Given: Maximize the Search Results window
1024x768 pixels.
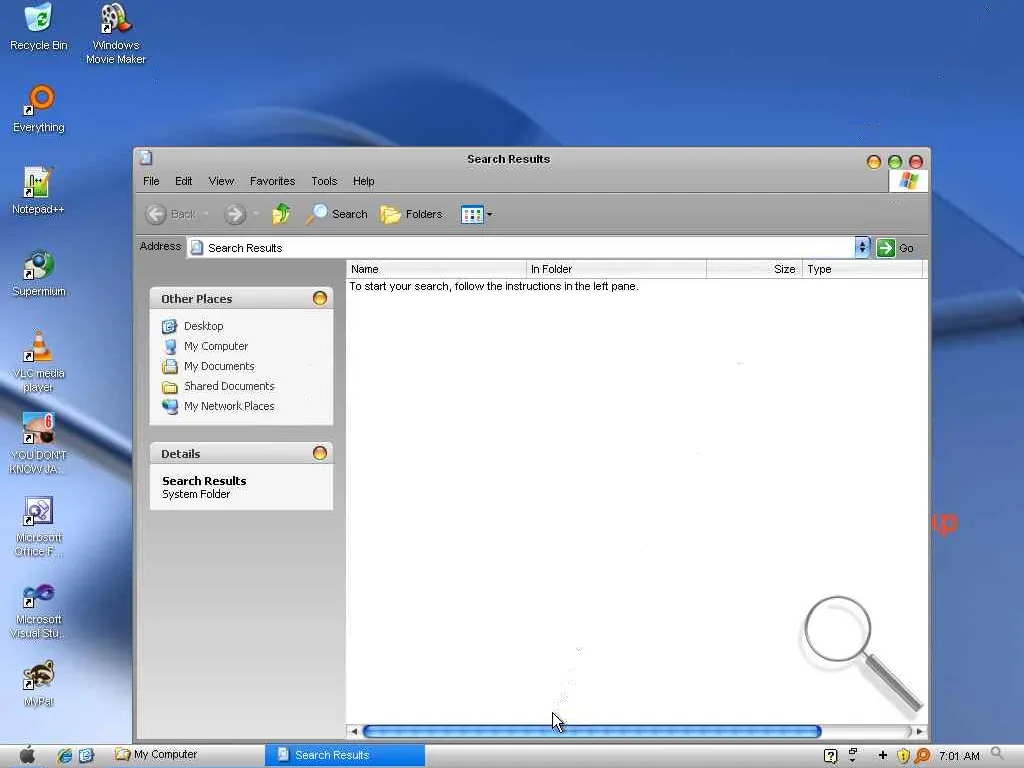Looking at the screenshot, I should pyautogui.click(x=895, y=162).
